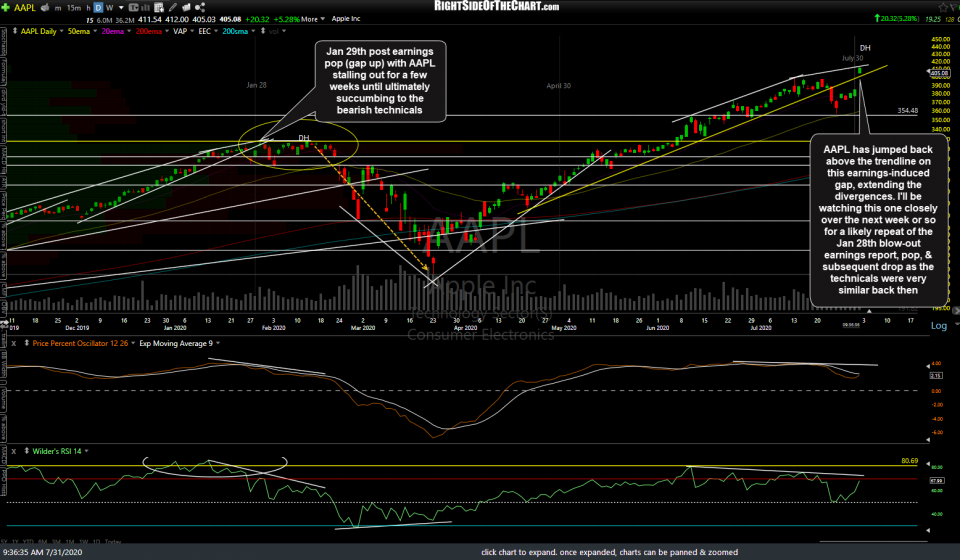Click the print chart icon
The height and width of the screenshot is (560, 960).
pyautogui.click(x=45, y=8)
